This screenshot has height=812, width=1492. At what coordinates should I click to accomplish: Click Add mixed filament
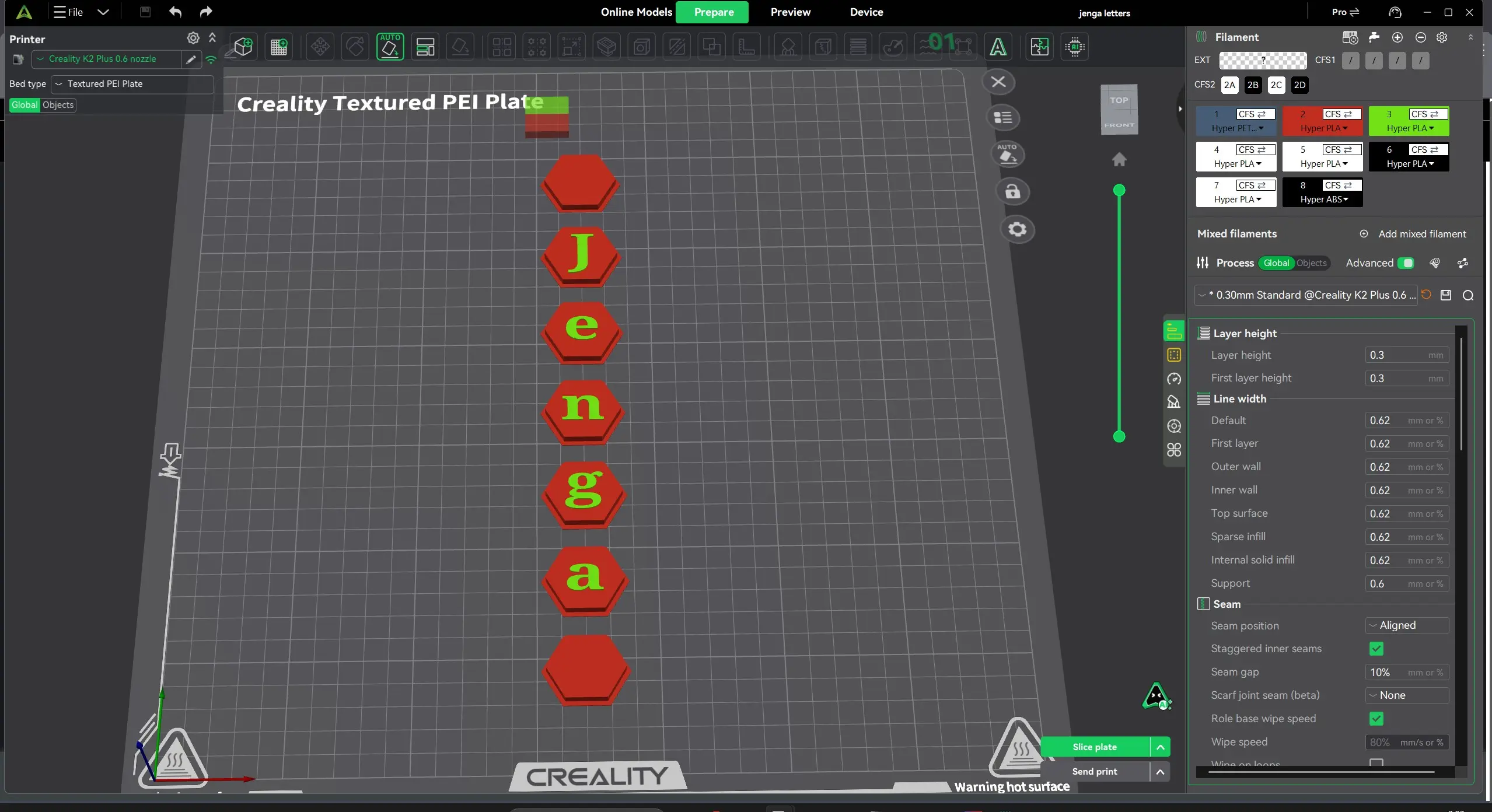(x=1413, y=234)
